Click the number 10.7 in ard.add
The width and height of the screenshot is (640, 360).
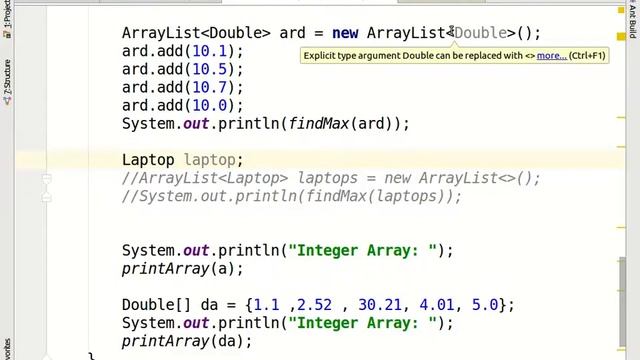209,87
